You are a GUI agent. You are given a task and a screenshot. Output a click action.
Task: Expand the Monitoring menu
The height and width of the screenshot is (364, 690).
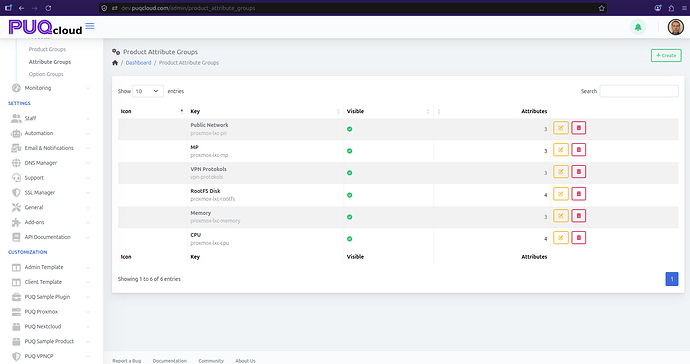(51, 88)
